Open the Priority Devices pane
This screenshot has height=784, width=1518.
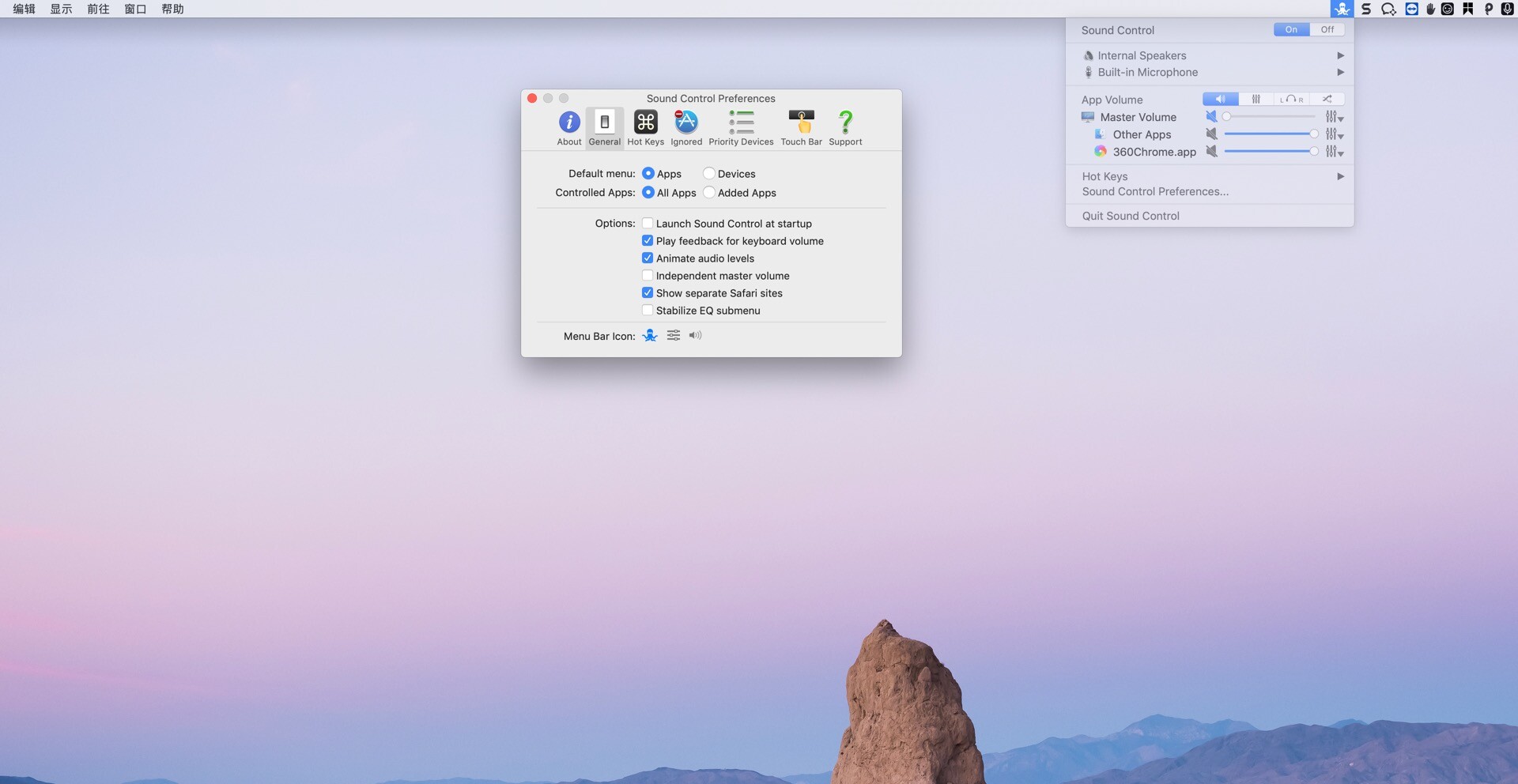[741, 126]
